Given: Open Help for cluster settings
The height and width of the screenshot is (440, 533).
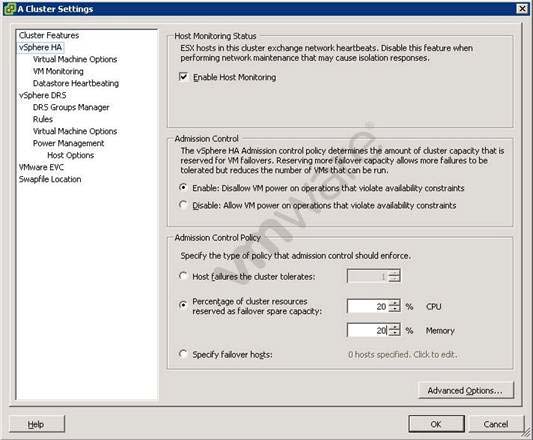Looking at the screenshot, I should pos(36,424).
